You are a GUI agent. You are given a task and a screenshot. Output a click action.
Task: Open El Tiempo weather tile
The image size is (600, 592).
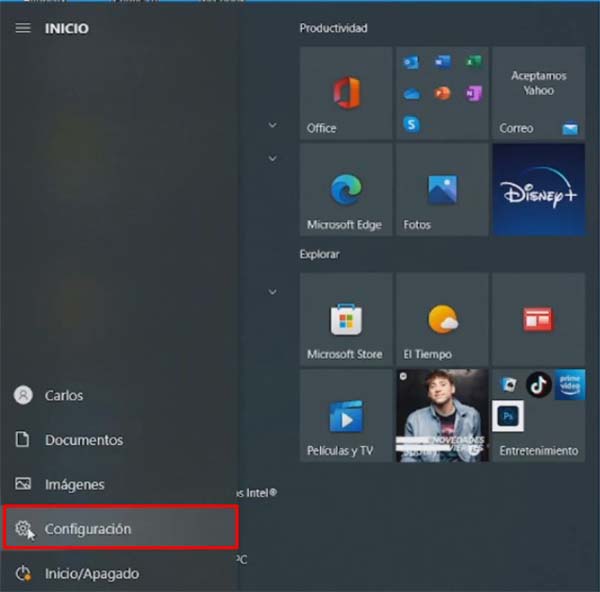pos(442,319)
